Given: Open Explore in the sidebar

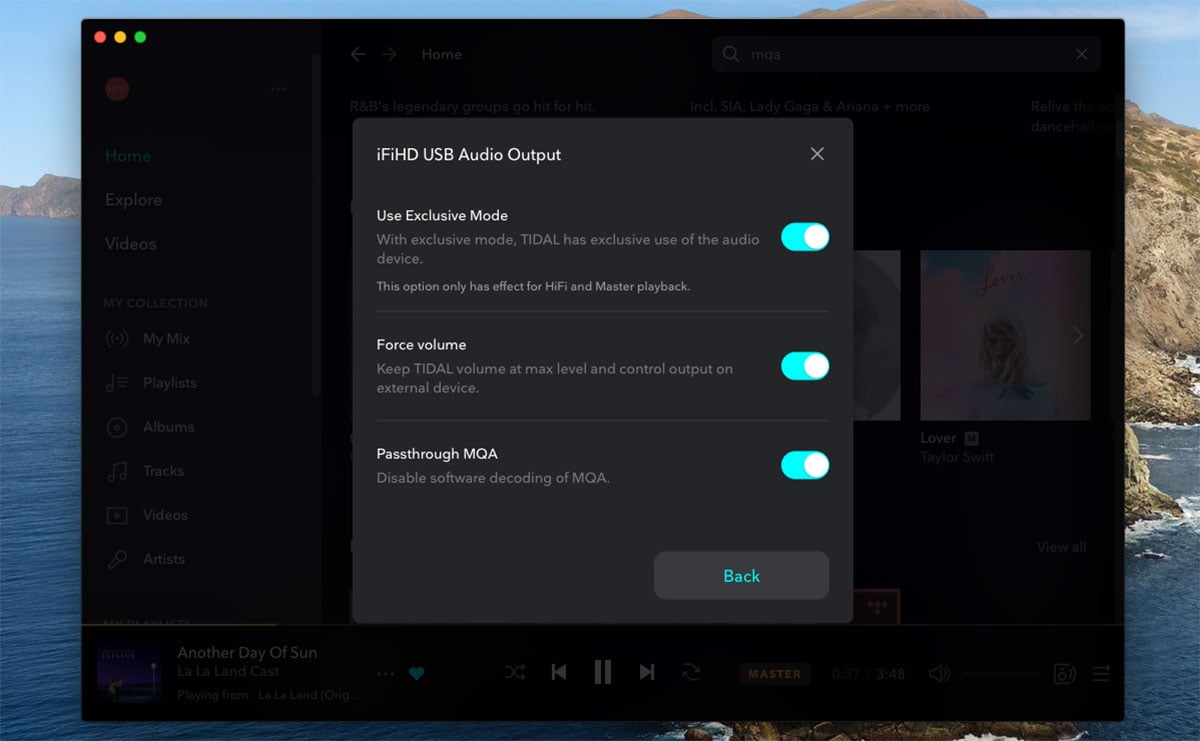Looking at the screenshot, I should coord(133,200).
